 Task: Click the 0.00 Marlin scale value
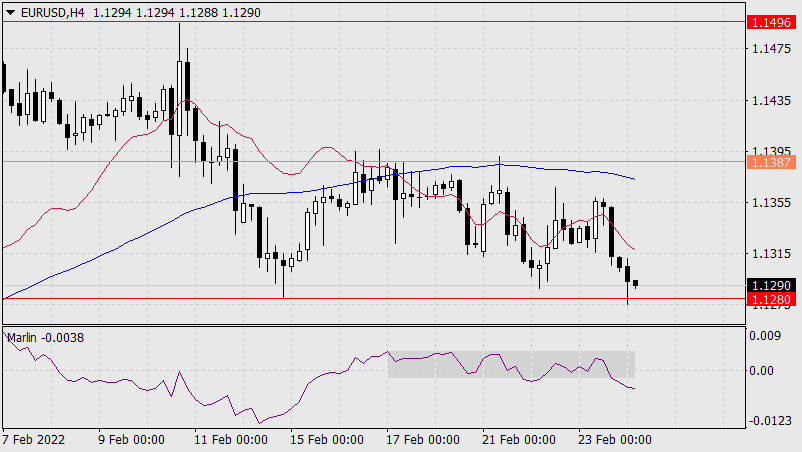(762, 370)
